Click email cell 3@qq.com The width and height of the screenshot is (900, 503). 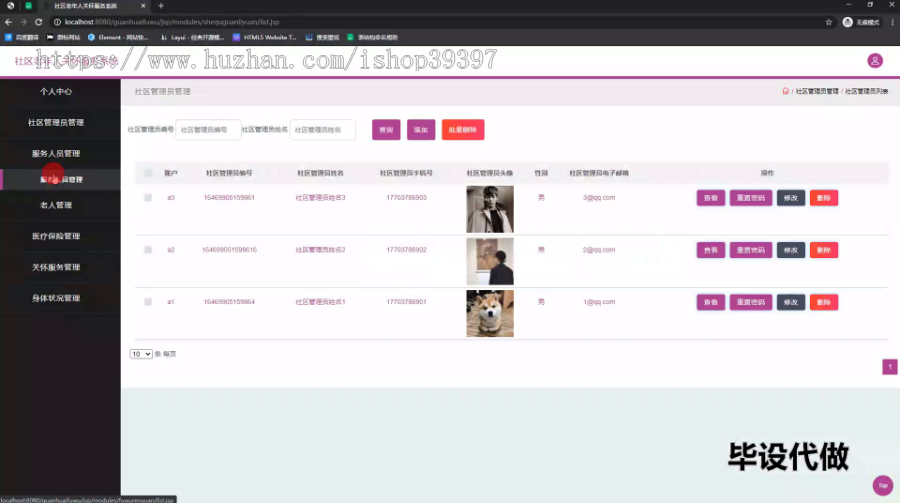(x=599, y=198)
